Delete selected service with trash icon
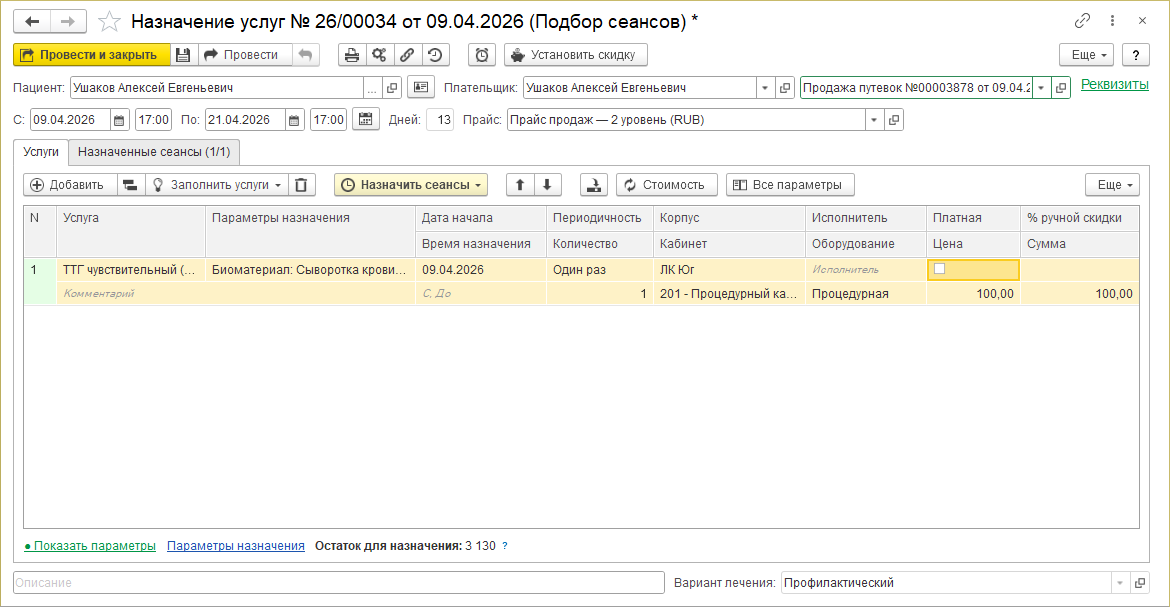The width and height of the screenshot is (1170, 607). 301,184
